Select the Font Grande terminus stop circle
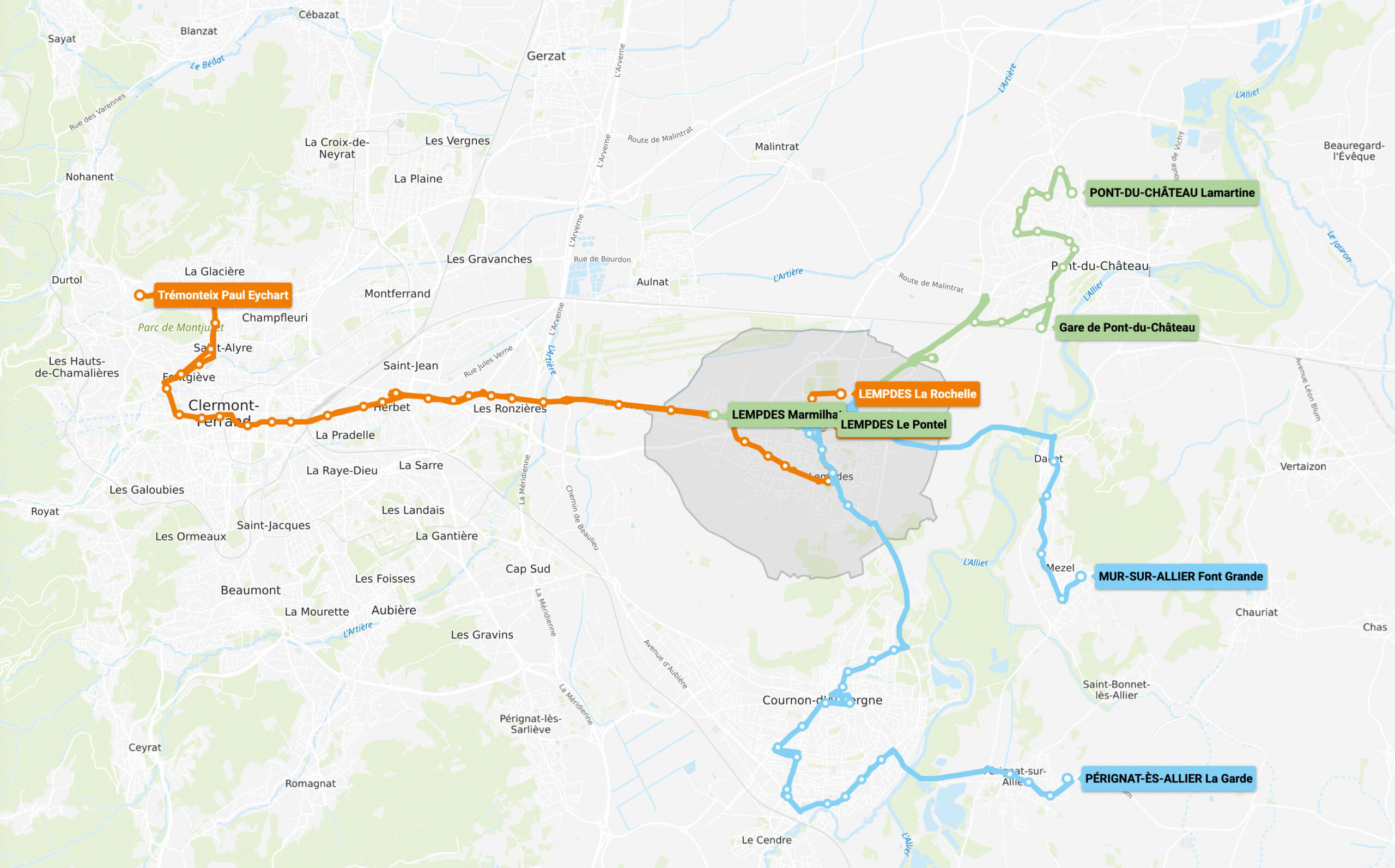The width and height of the screenshot is (1395, 868). point(1081,576)
